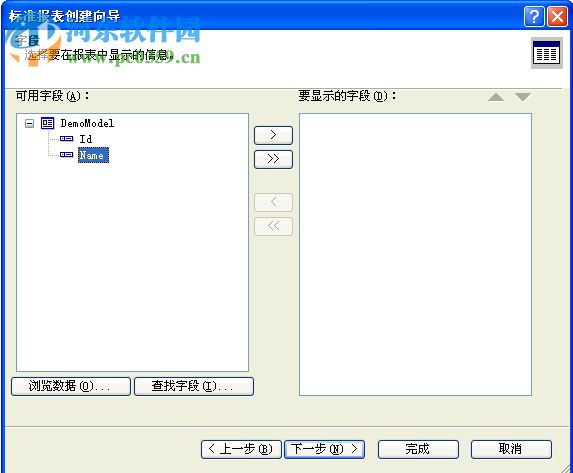
Task: Click inside the 要显示的字段 list box
Action: [x=415, y=254]
